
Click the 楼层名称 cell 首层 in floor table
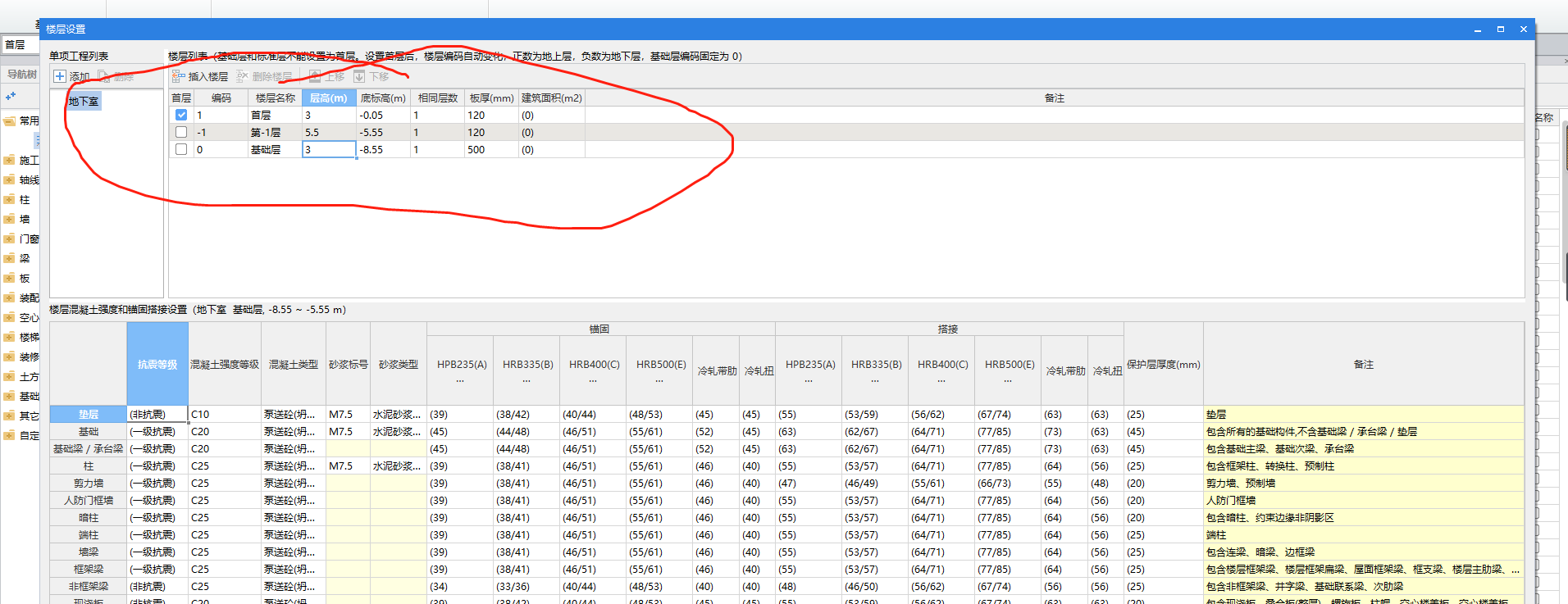(275, 115)
